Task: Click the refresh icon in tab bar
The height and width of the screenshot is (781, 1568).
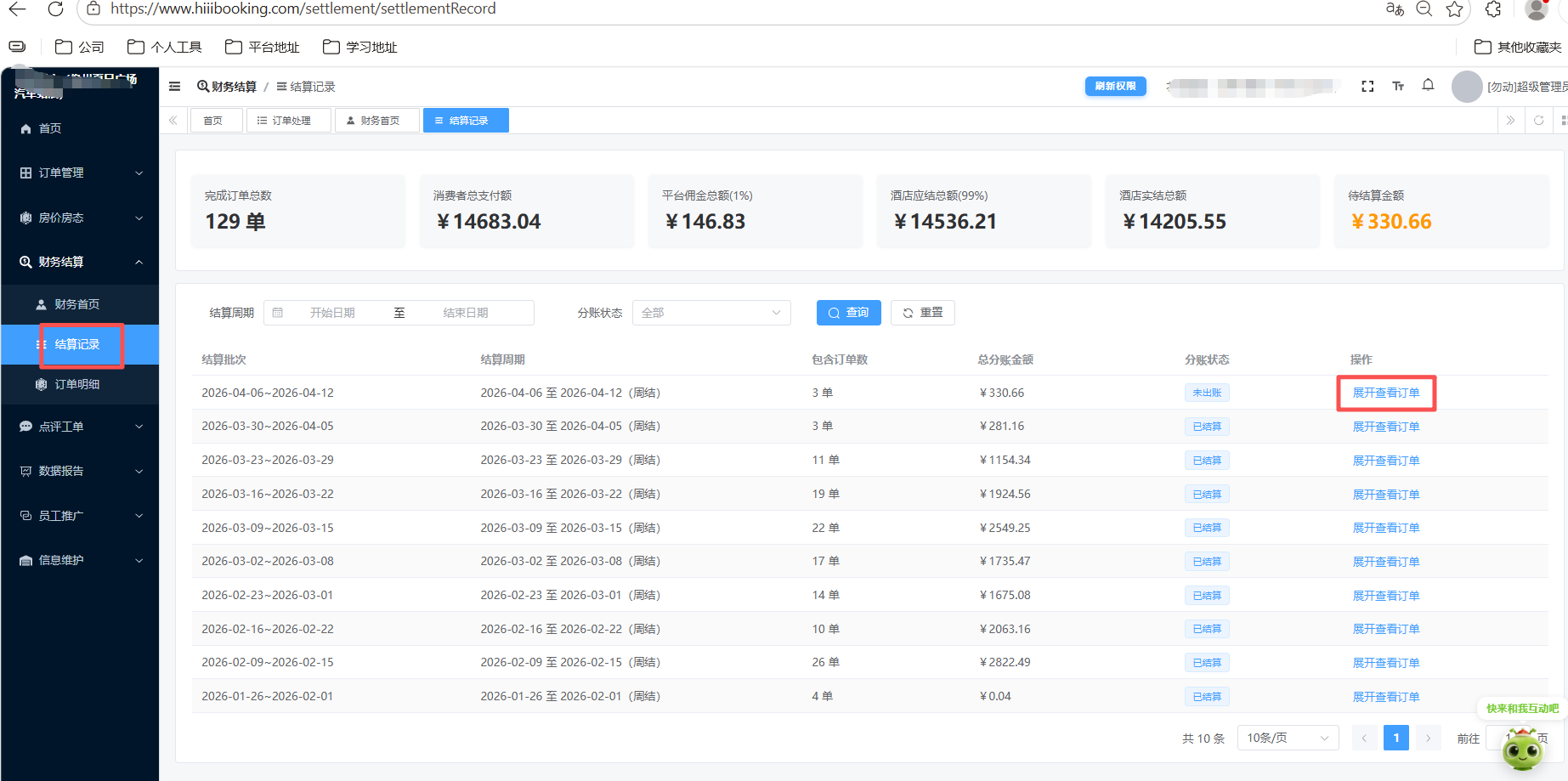Action: point(1538,121)
